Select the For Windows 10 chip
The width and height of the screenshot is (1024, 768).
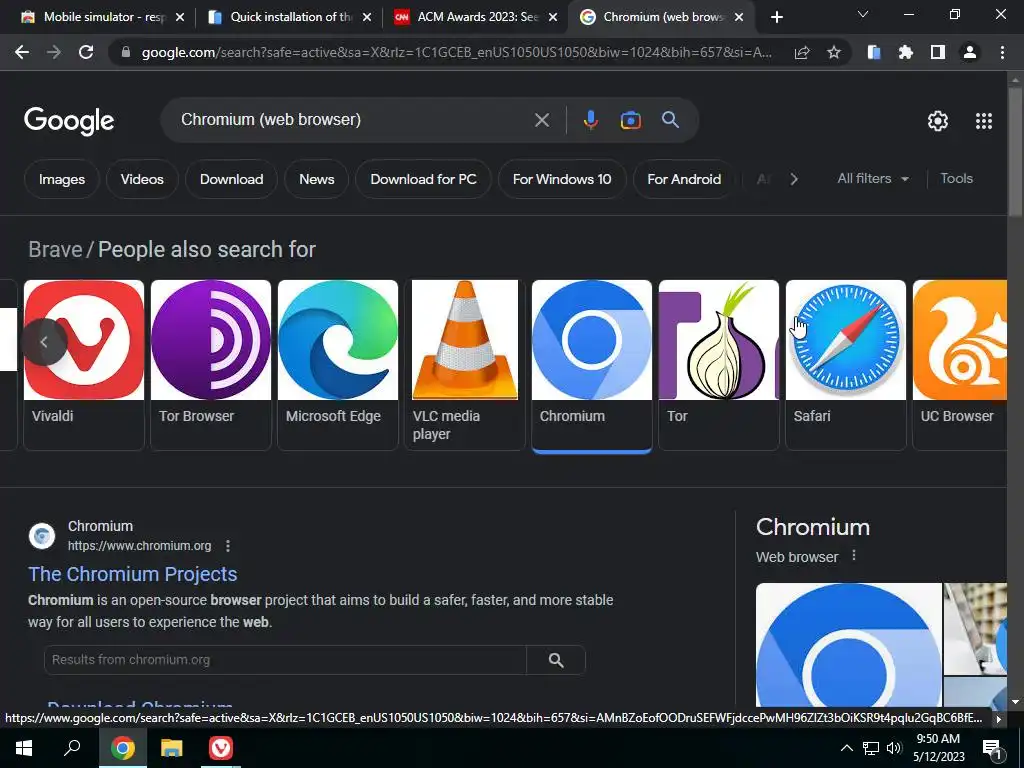pos(562,179)
